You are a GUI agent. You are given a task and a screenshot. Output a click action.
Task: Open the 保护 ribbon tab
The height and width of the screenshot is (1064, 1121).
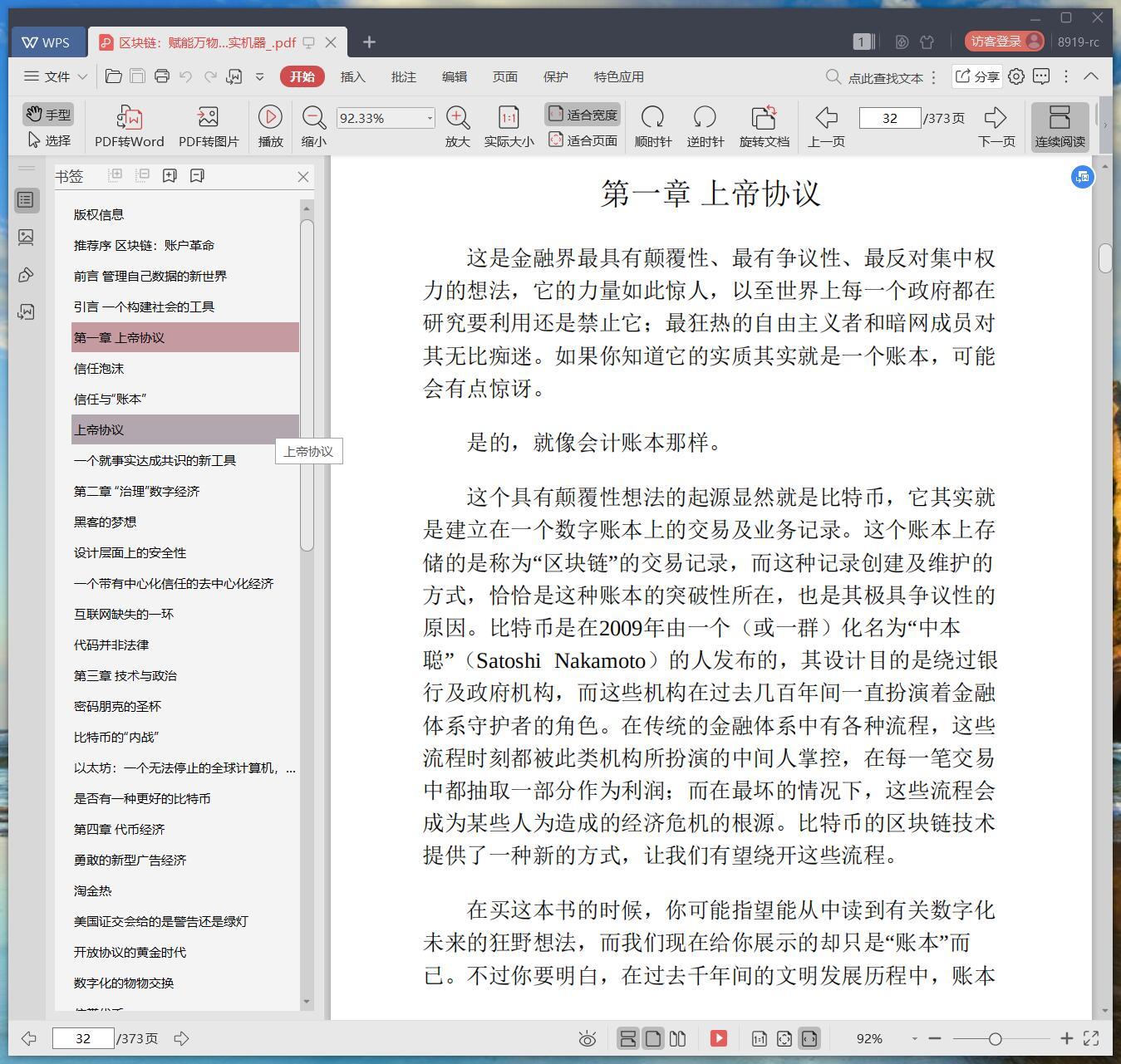(x=555, y=76)
